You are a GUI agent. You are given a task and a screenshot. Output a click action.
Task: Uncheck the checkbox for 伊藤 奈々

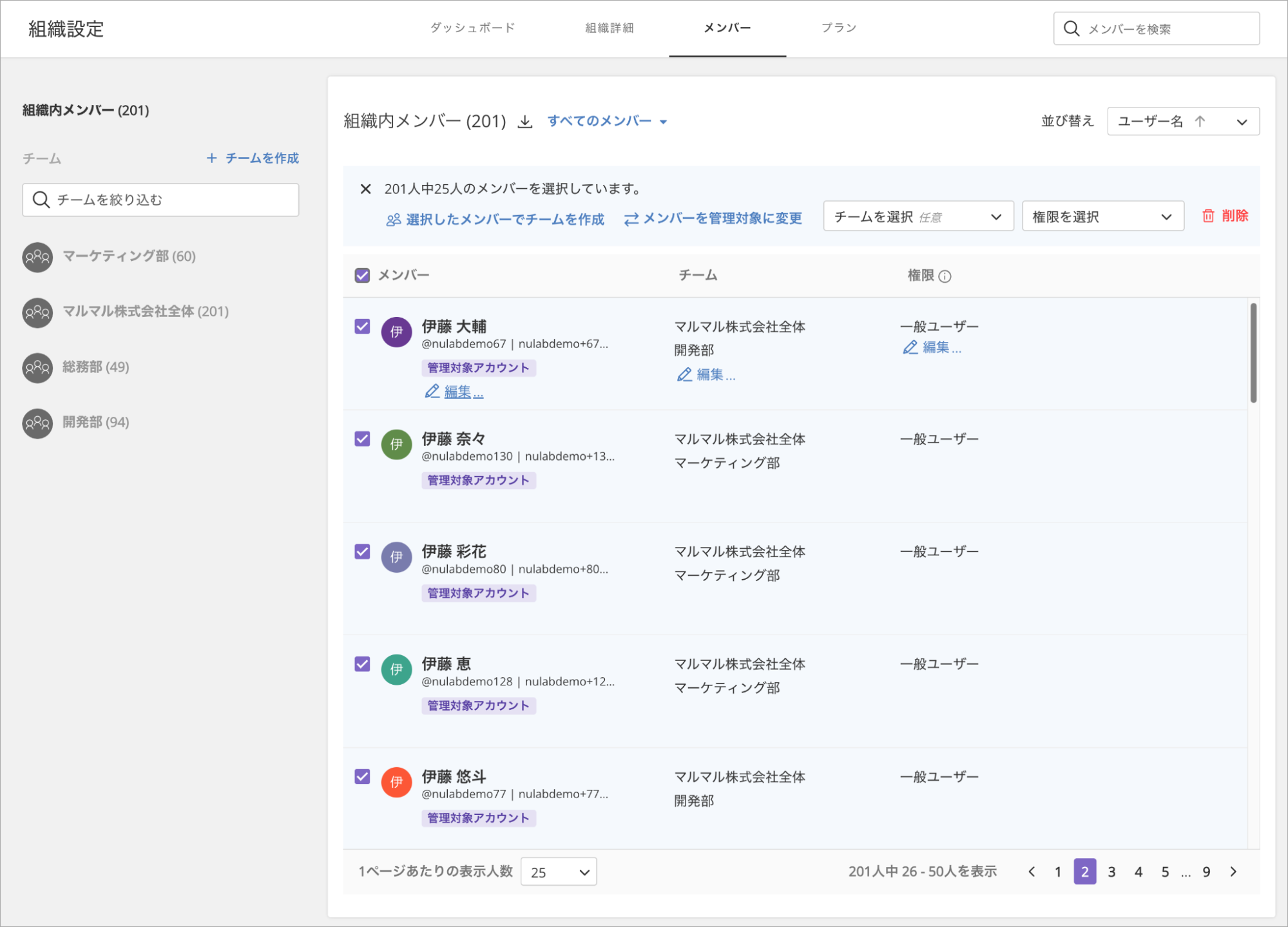point(362,439)
